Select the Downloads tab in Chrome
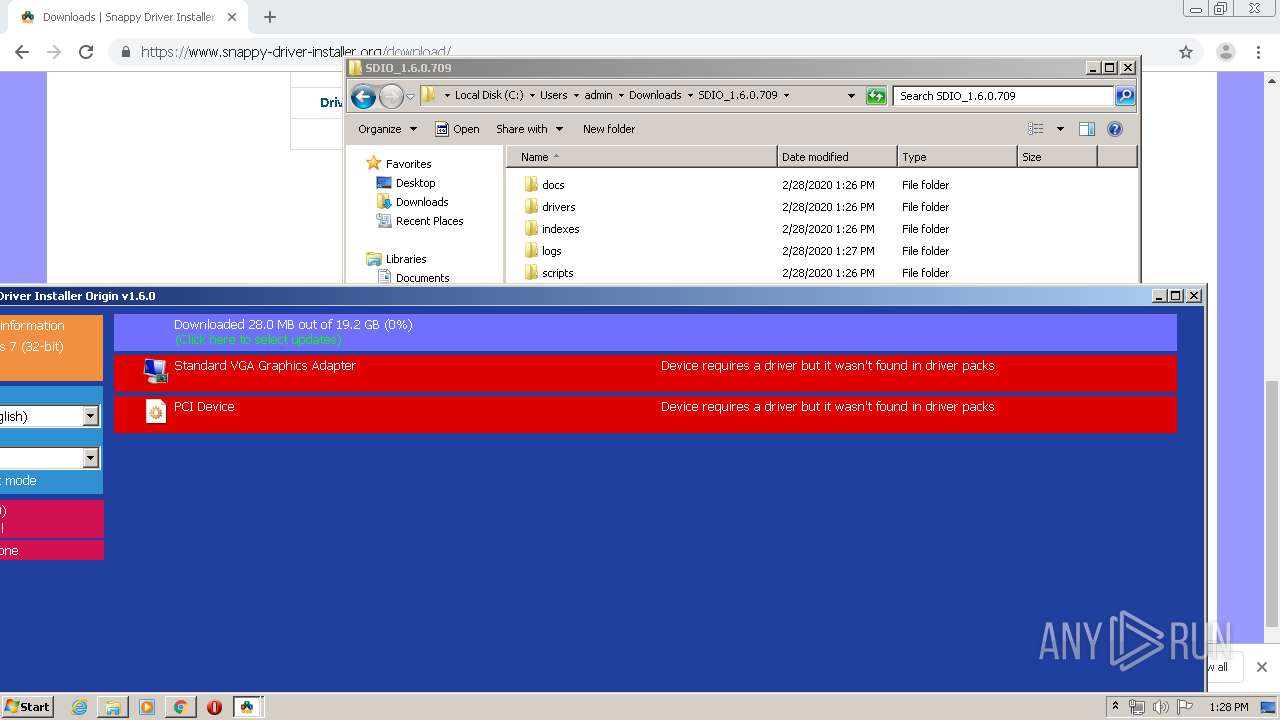1280x720 pixels. click(x=130, y=17)
